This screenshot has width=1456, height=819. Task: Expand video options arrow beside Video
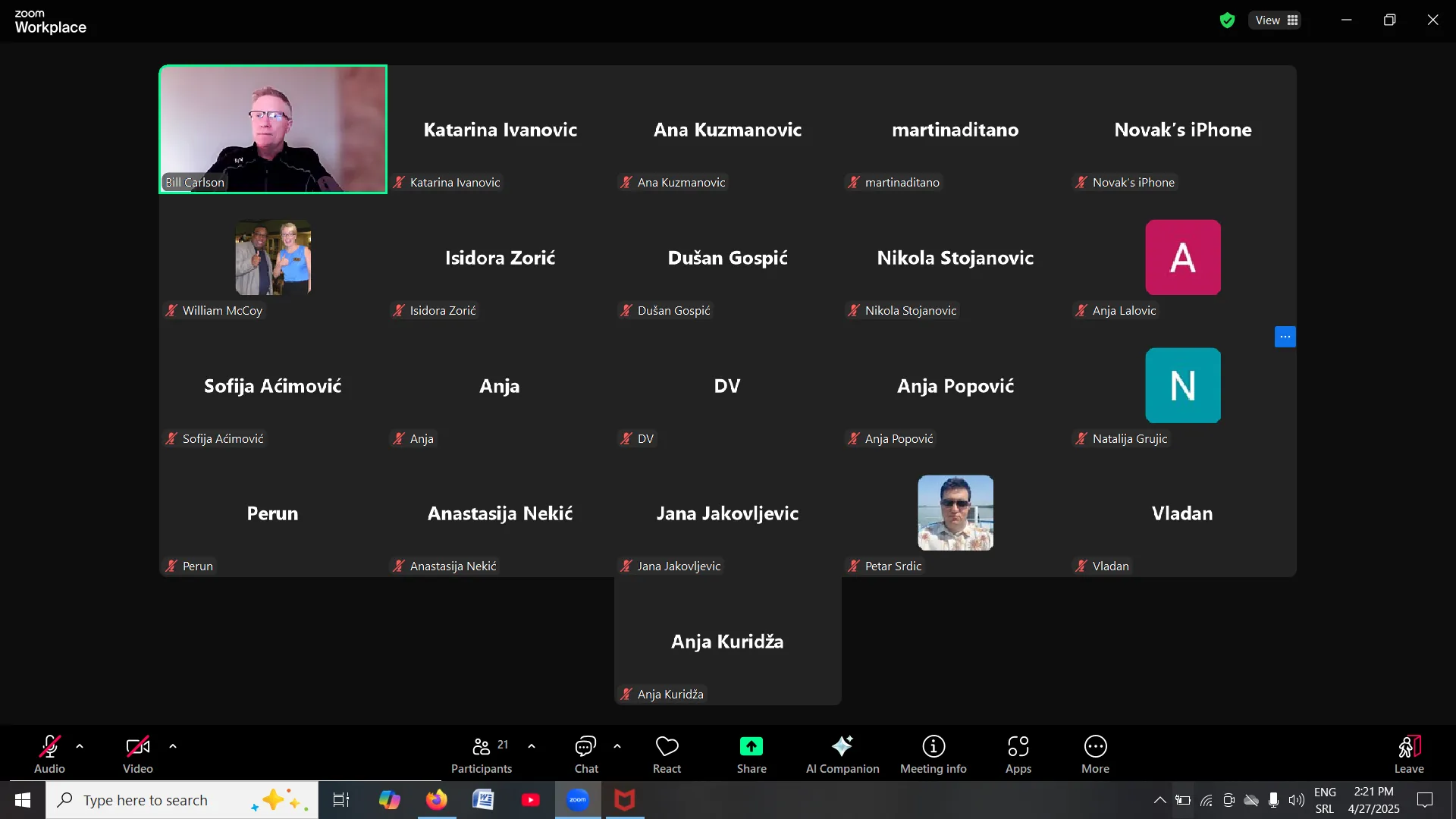pos(173,746)
